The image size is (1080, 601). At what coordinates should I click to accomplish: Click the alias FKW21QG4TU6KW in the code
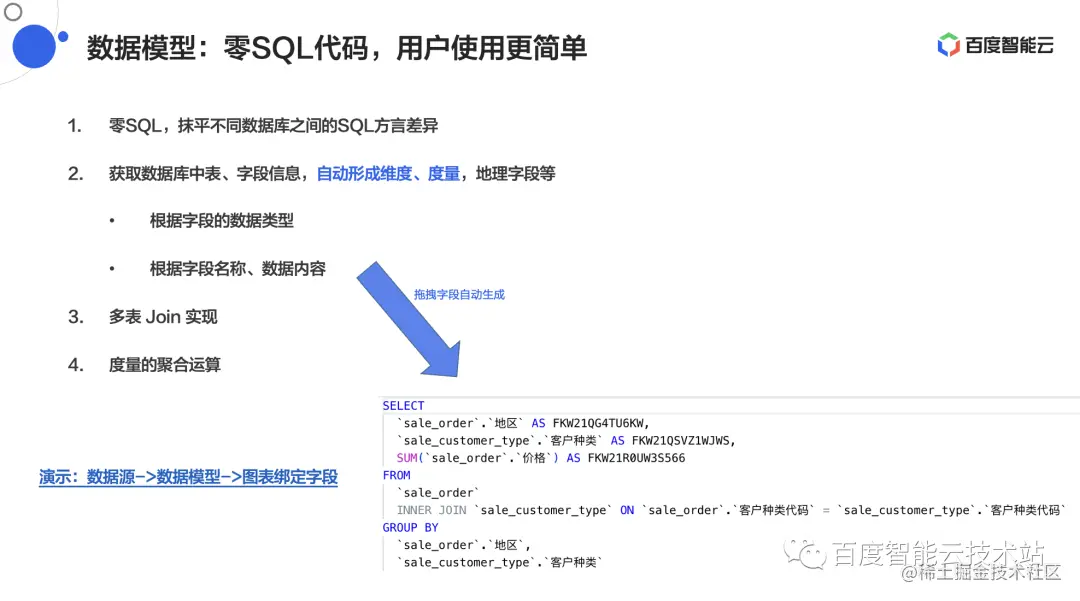tap(599, 423)
